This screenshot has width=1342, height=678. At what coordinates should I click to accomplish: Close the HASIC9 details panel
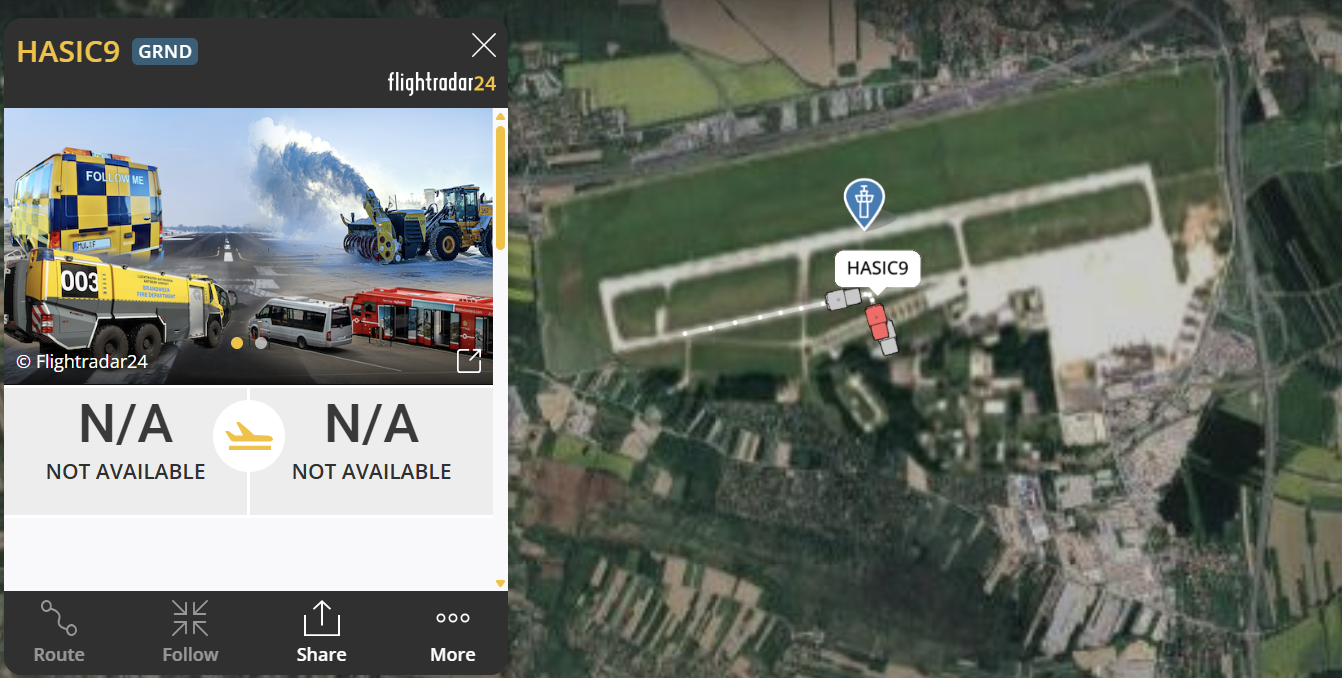click(x=484, y=45)
